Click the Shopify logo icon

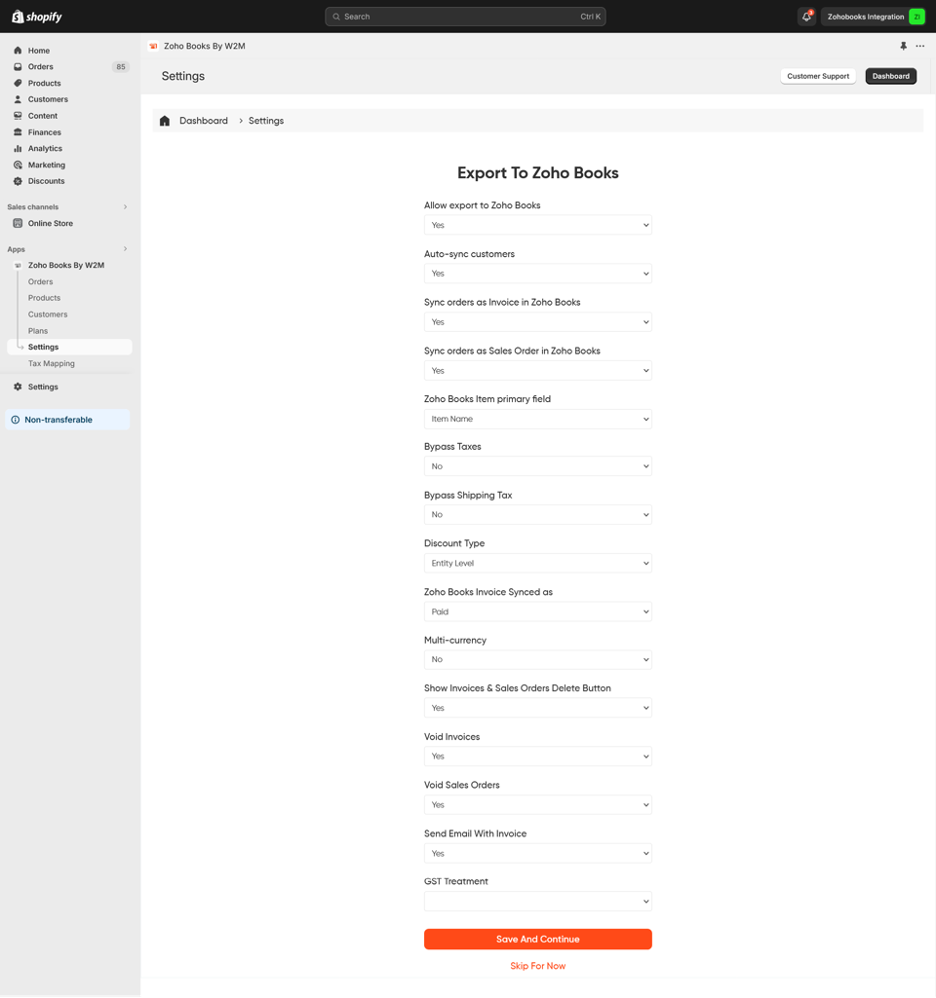tap(18, 16)
